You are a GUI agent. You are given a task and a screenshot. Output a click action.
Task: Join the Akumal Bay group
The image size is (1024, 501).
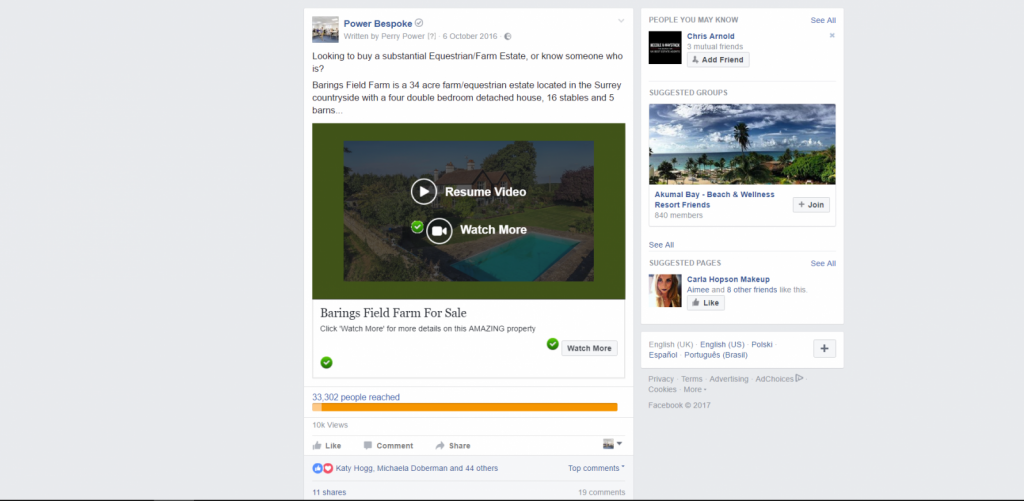click(x=811, y=204)
